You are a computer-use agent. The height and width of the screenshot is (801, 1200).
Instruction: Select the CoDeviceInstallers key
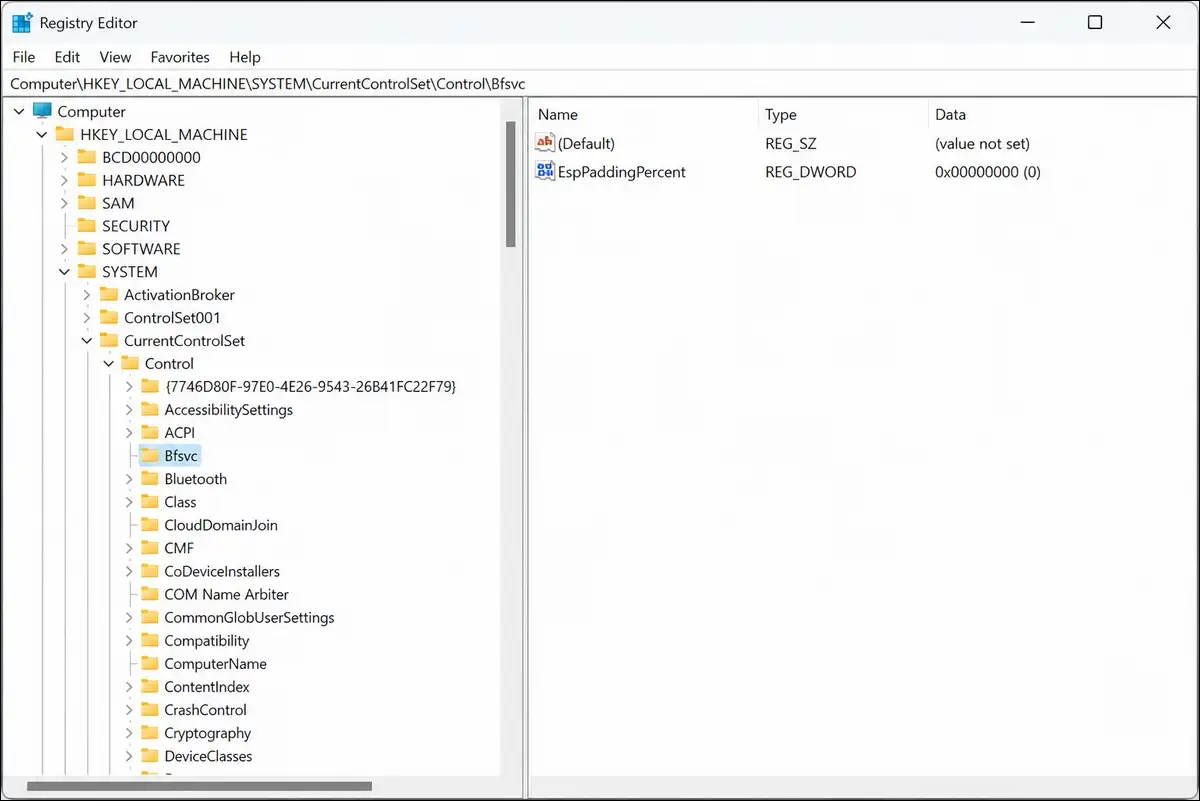tap(222, 571)
